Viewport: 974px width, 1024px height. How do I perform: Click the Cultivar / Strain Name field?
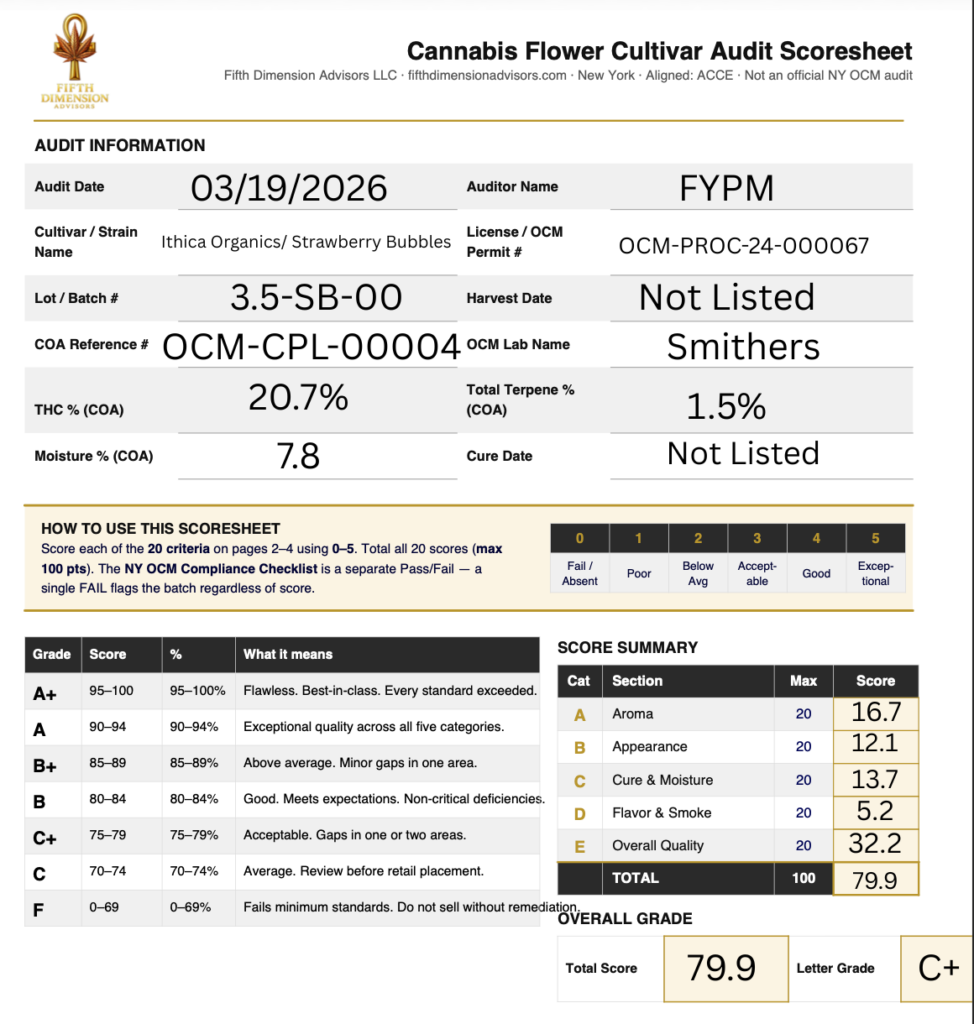click(x=305, y=242)
